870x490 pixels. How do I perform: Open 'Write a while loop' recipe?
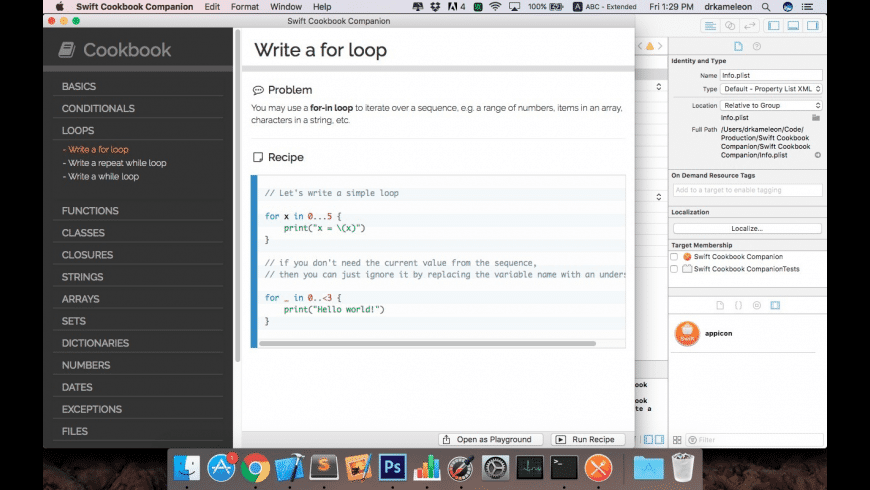103,176
